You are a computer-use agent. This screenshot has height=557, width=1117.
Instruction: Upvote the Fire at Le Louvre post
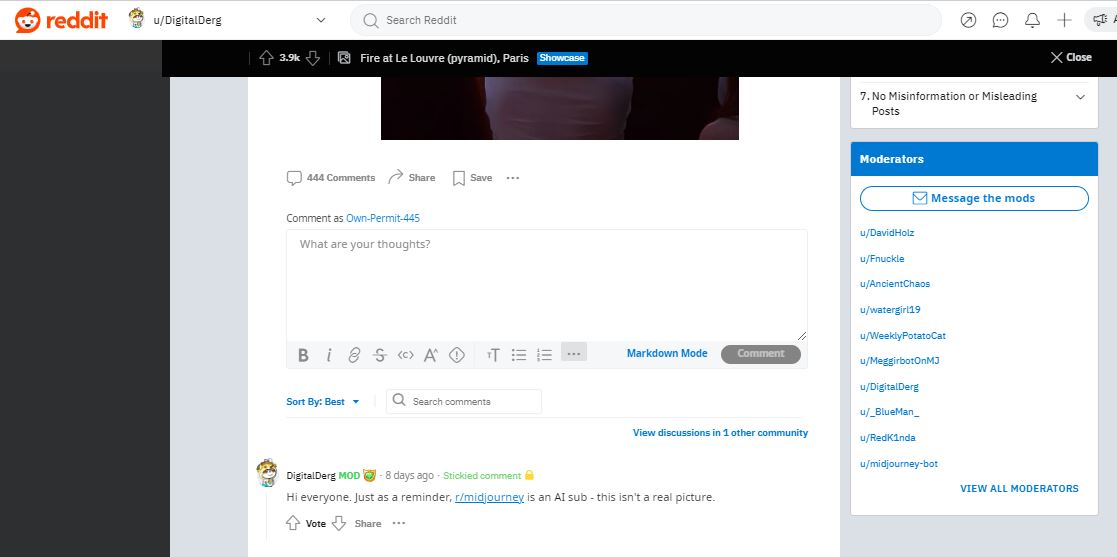pyautogui.click(x=266, y=58)
